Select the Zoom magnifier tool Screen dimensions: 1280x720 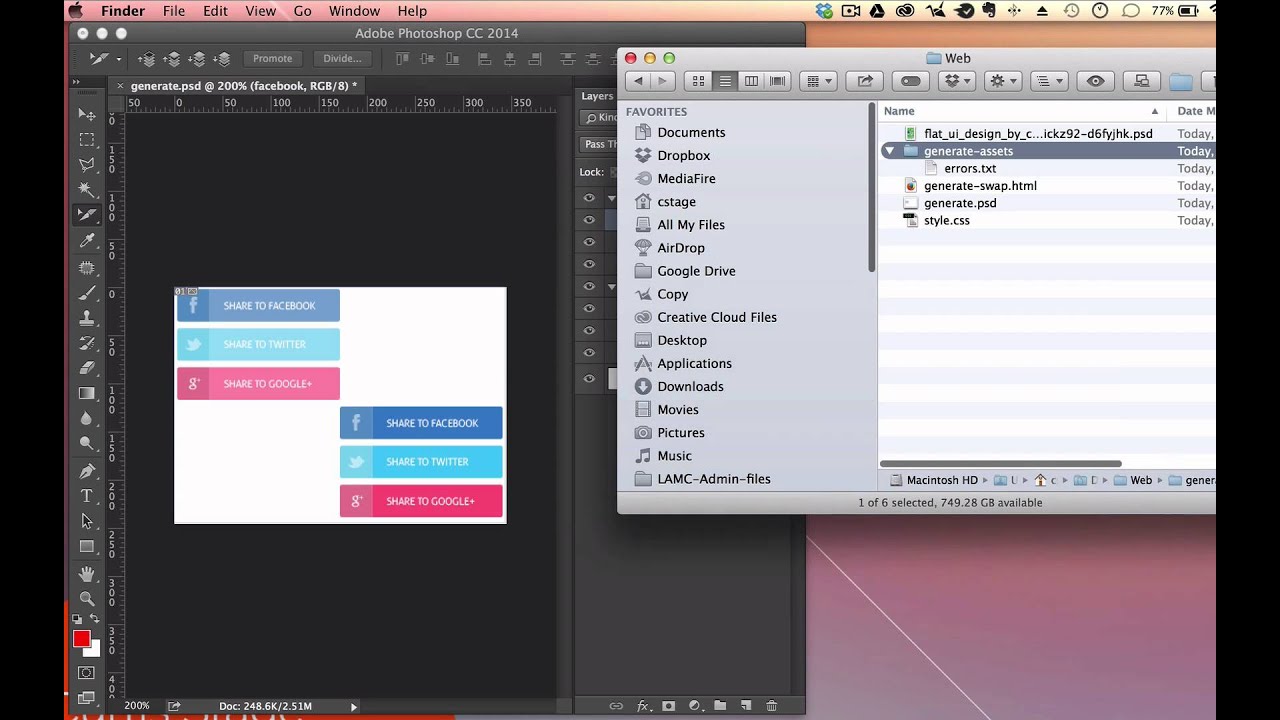click(87, 599)
